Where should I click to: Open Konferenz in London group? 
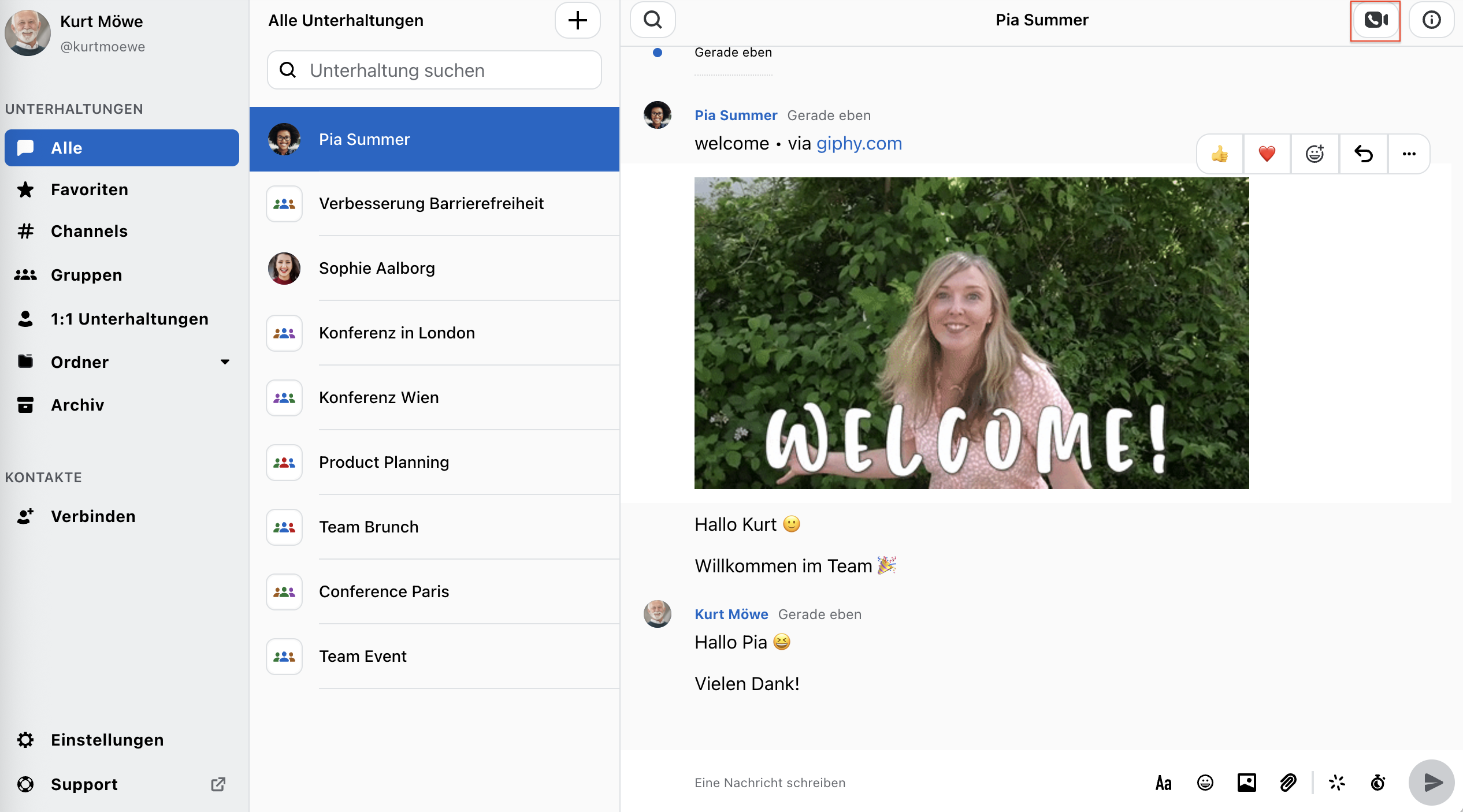(x=435, y=333)
